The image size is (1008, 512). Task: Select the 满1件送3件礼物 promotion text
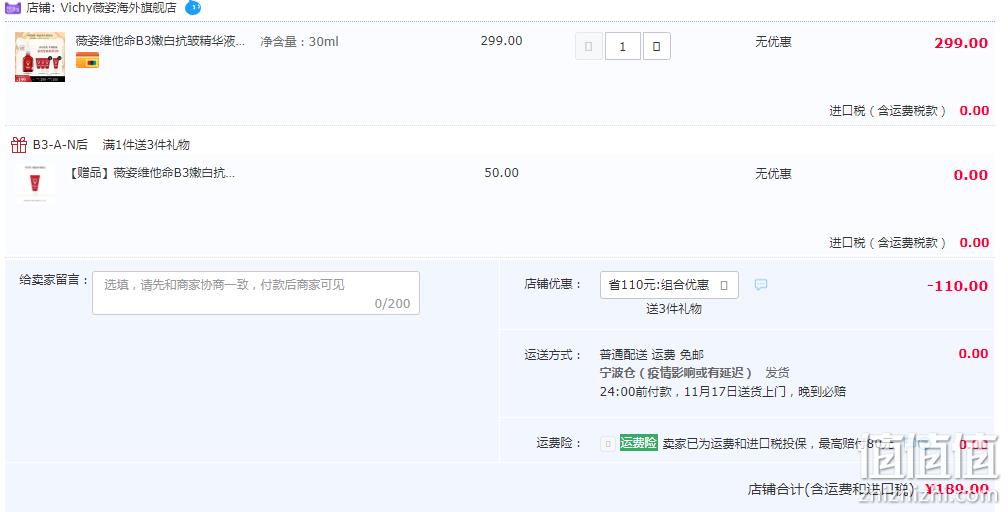(146, 145)
